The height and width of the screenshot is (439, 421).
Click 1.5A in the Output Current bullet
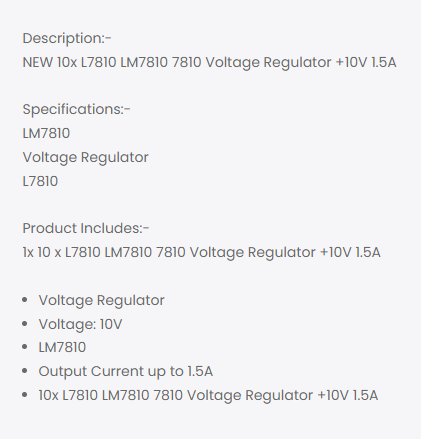[200, 371]
